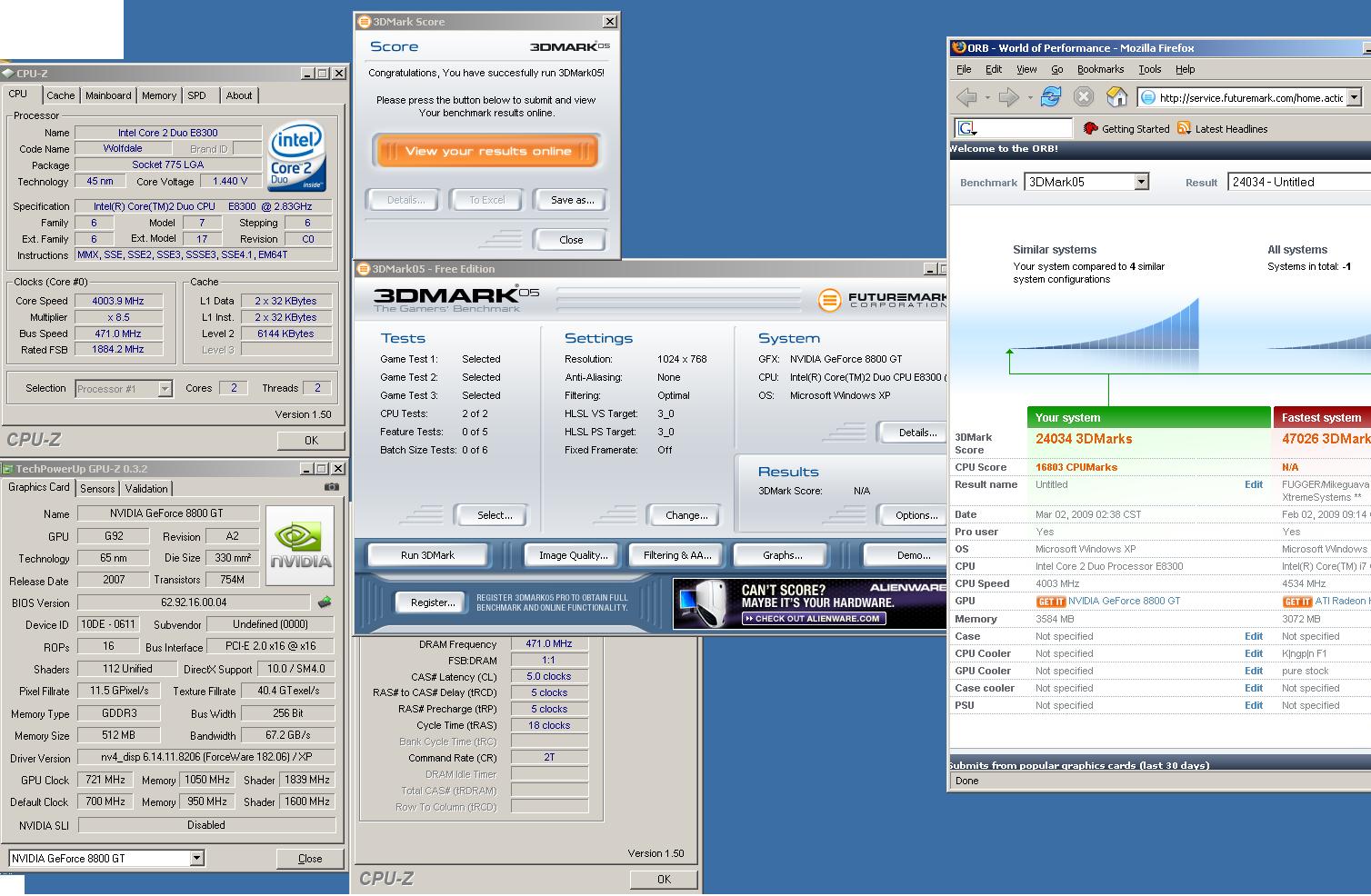This screenshot has height=896, width=1371.
Task: Switch to GPU-Z Sensors tab
Action: (x=97, y=488)
